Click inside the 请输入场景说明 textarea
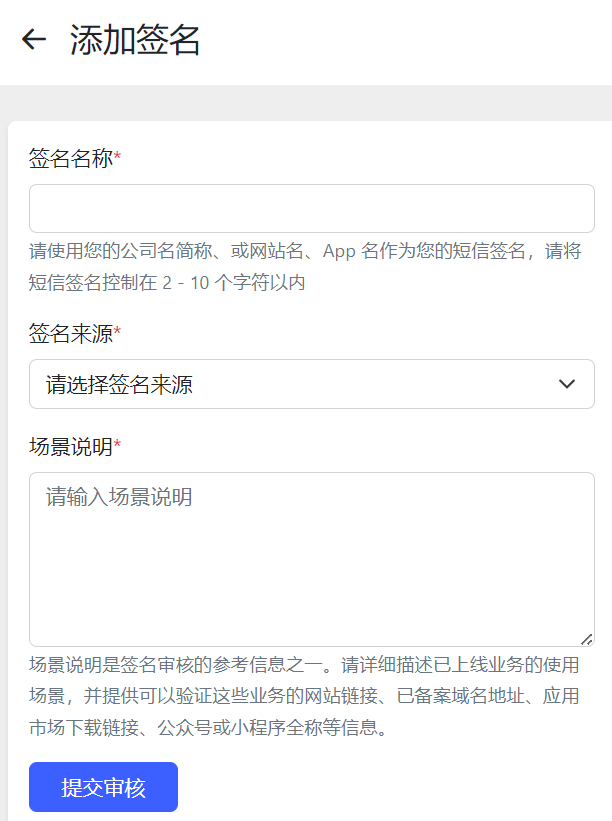 311,559
